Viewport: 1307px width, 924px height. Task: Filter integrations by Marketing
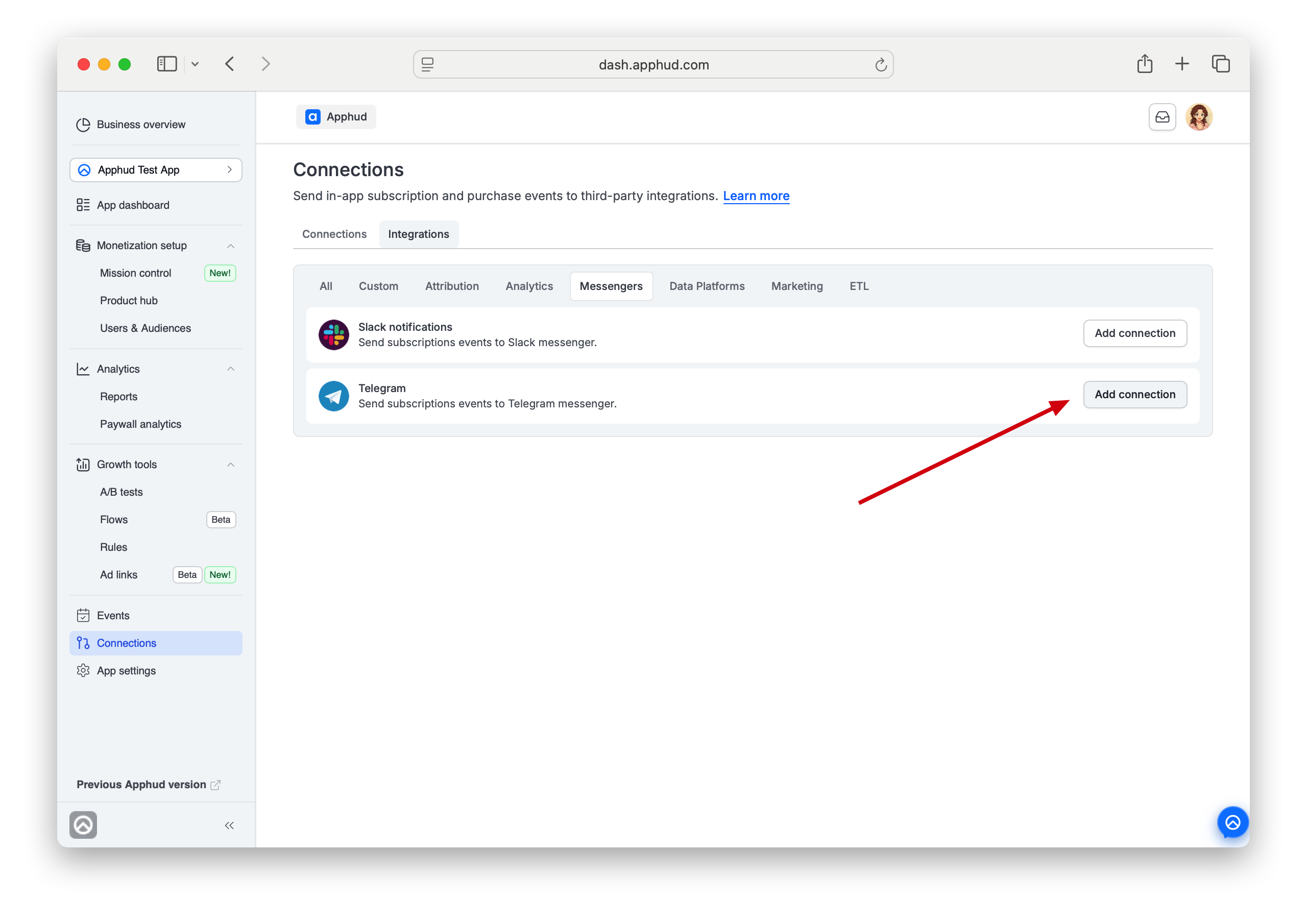point(797,286)
